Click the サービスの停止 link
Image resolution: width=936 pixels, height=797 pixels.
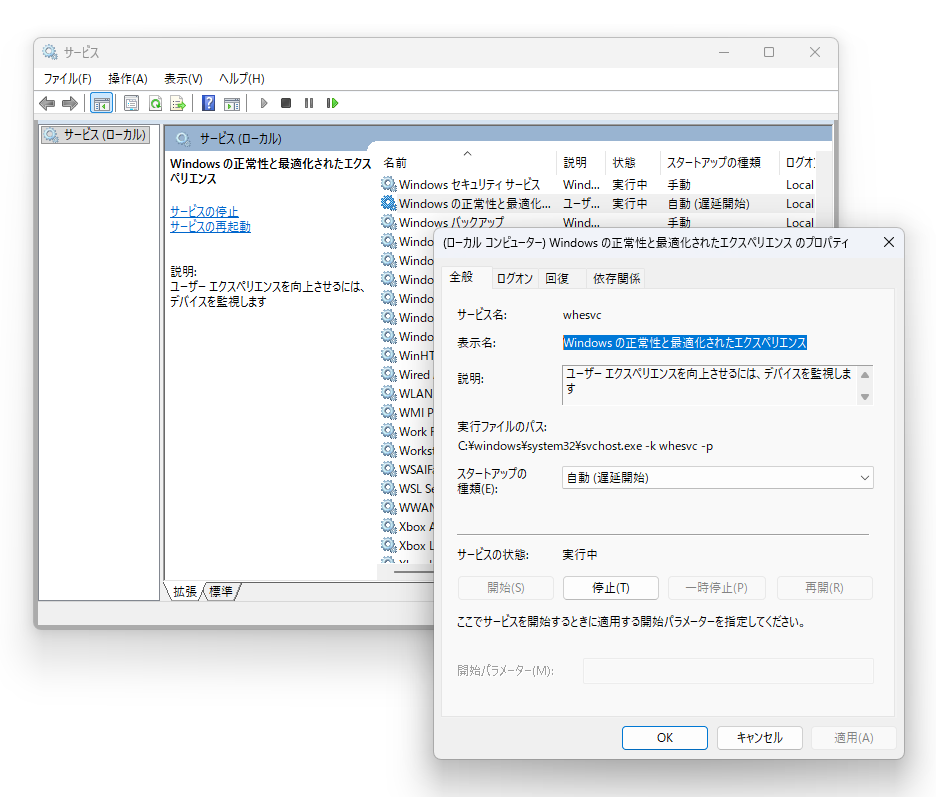click(x=204, y=211)
